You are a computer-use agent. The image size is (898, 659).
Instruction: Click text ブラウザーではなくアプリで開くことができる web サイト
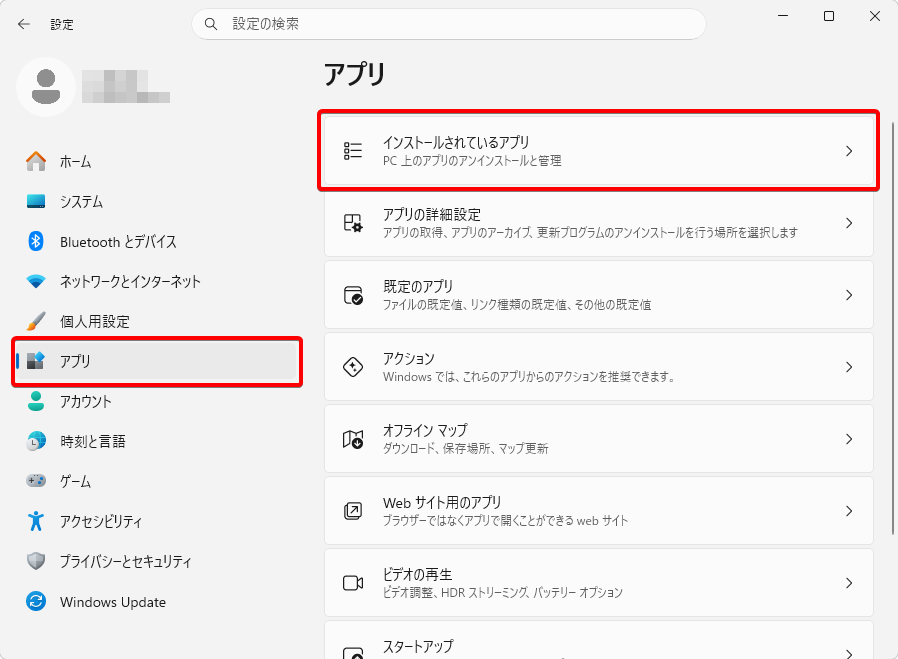coord(505,520)
